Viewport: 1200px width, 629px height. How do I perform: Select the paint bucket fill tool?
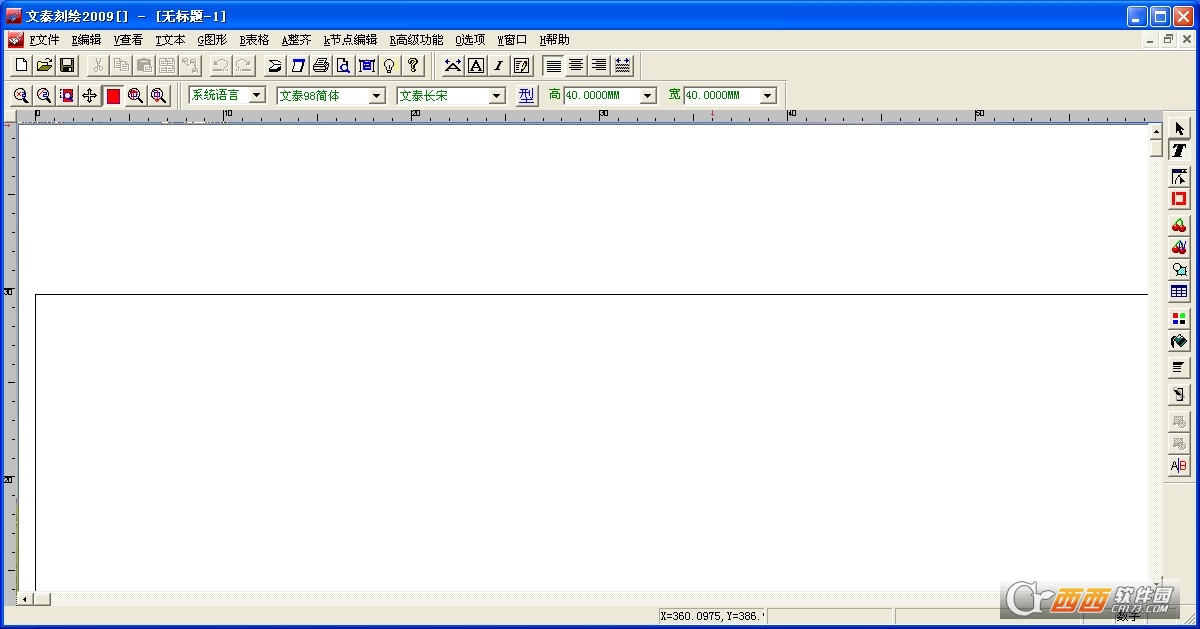pyautogui.click(x=1179, y=342)
